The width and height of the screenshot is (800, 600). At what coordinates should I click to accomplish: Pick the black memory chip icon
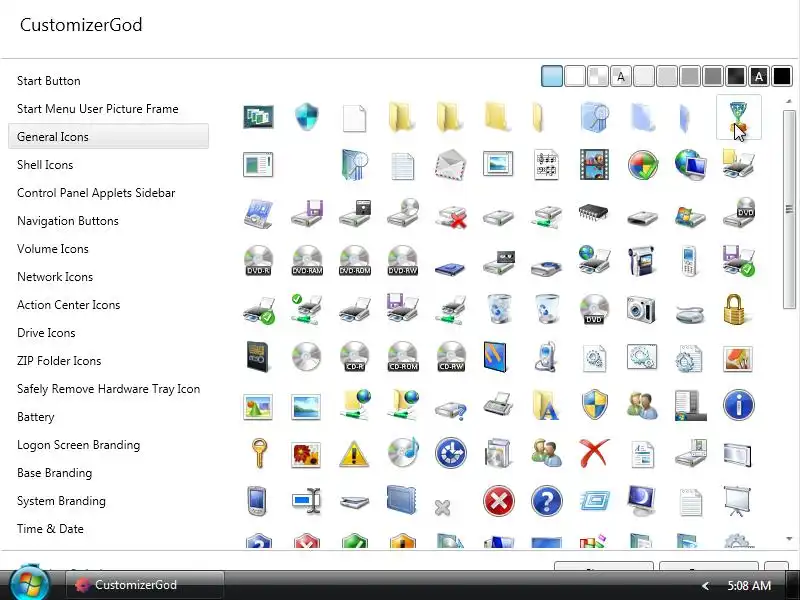pyautogui.click(x=593, y=213)
